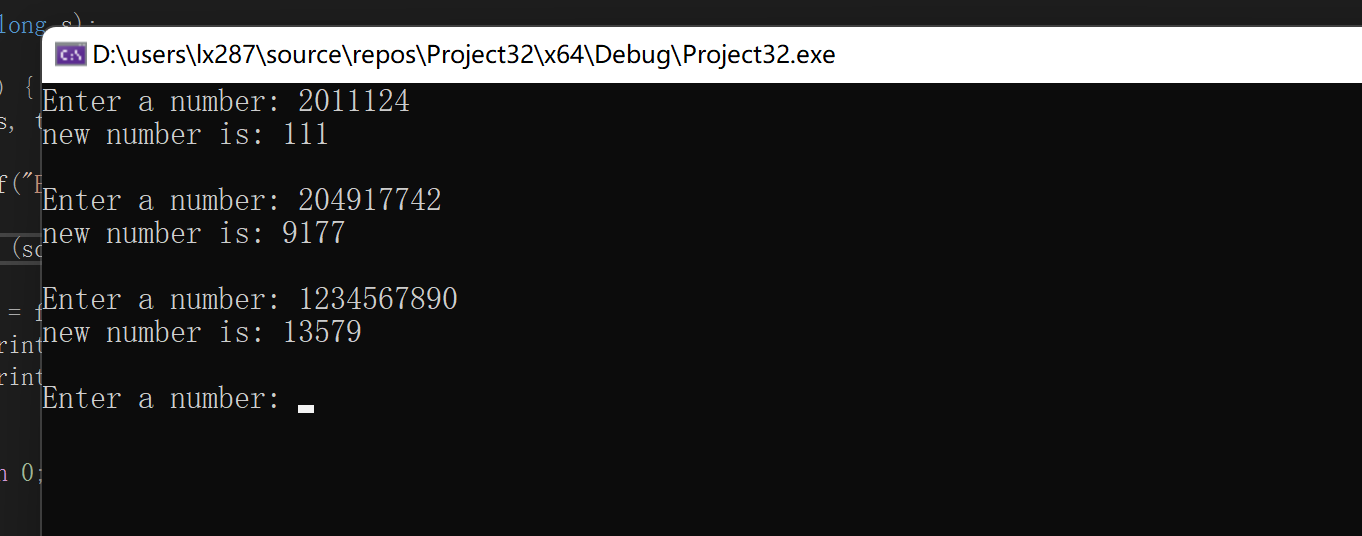Viewport: 1362px width, 536px height.
Task: Click the first "Enter a number:" prompt text
Action: (x=161, y=102)
